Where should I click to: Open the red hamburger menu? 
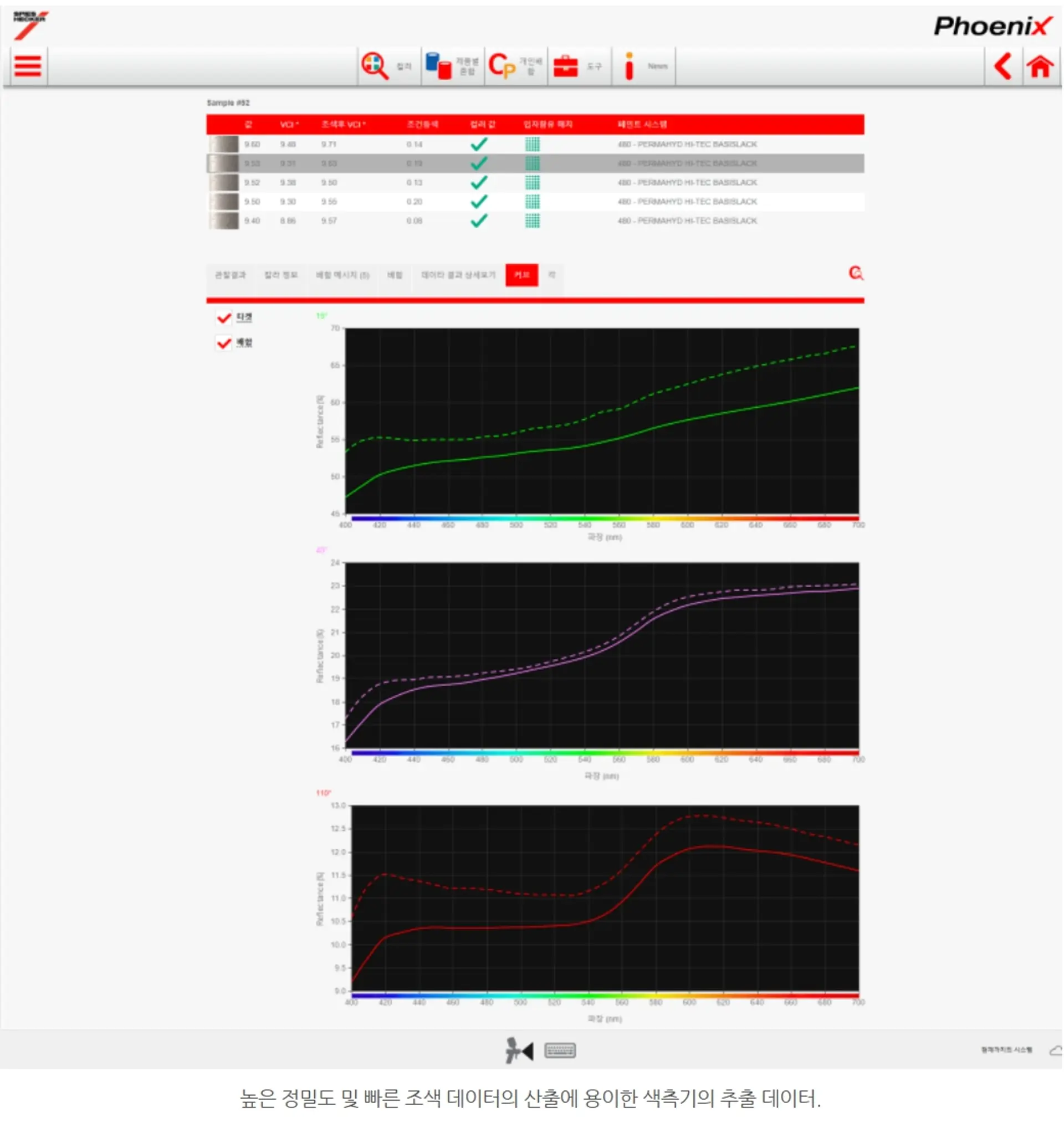(27, 66)
